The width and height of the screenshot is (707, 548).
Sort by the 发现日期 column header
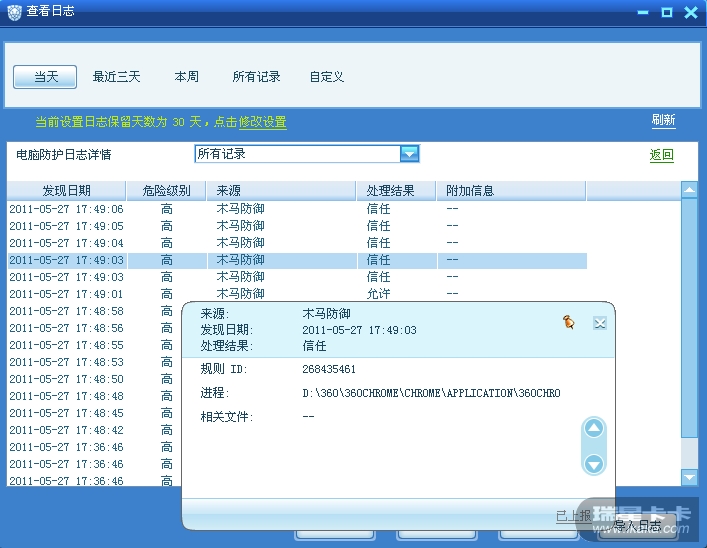66,190
